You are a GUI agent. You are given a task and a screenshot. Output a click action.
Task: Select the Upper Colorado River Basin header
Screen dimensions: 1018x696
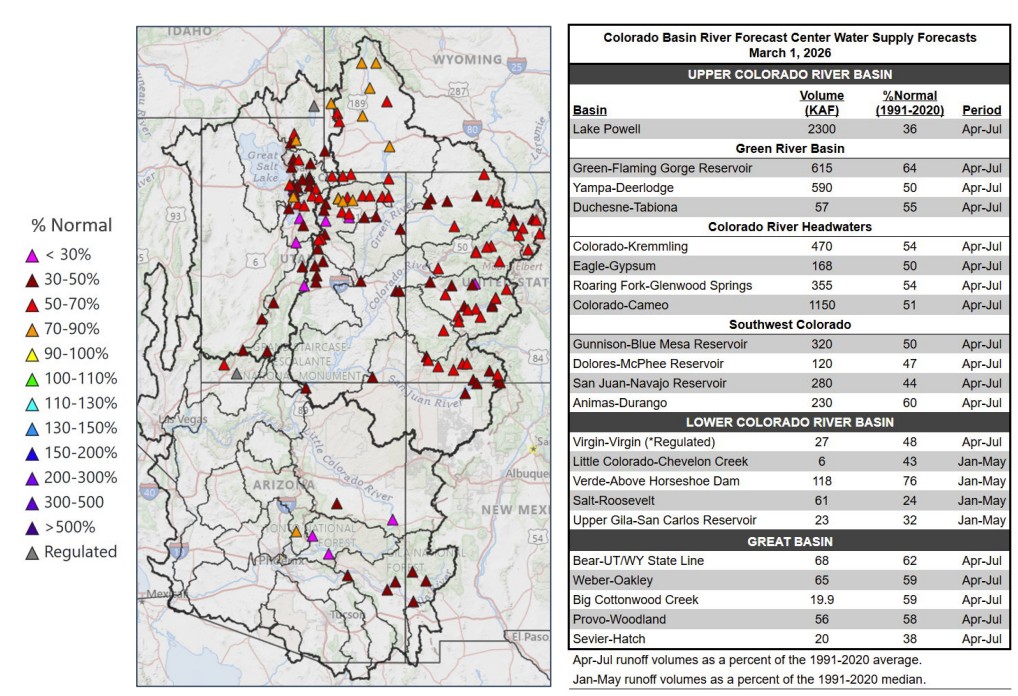[789, 74]
